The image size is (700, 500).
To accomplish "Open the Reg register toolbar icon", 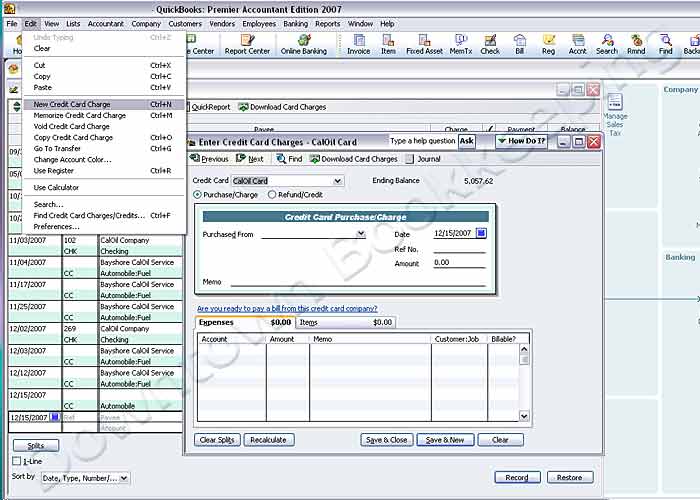I will point(548,44).
